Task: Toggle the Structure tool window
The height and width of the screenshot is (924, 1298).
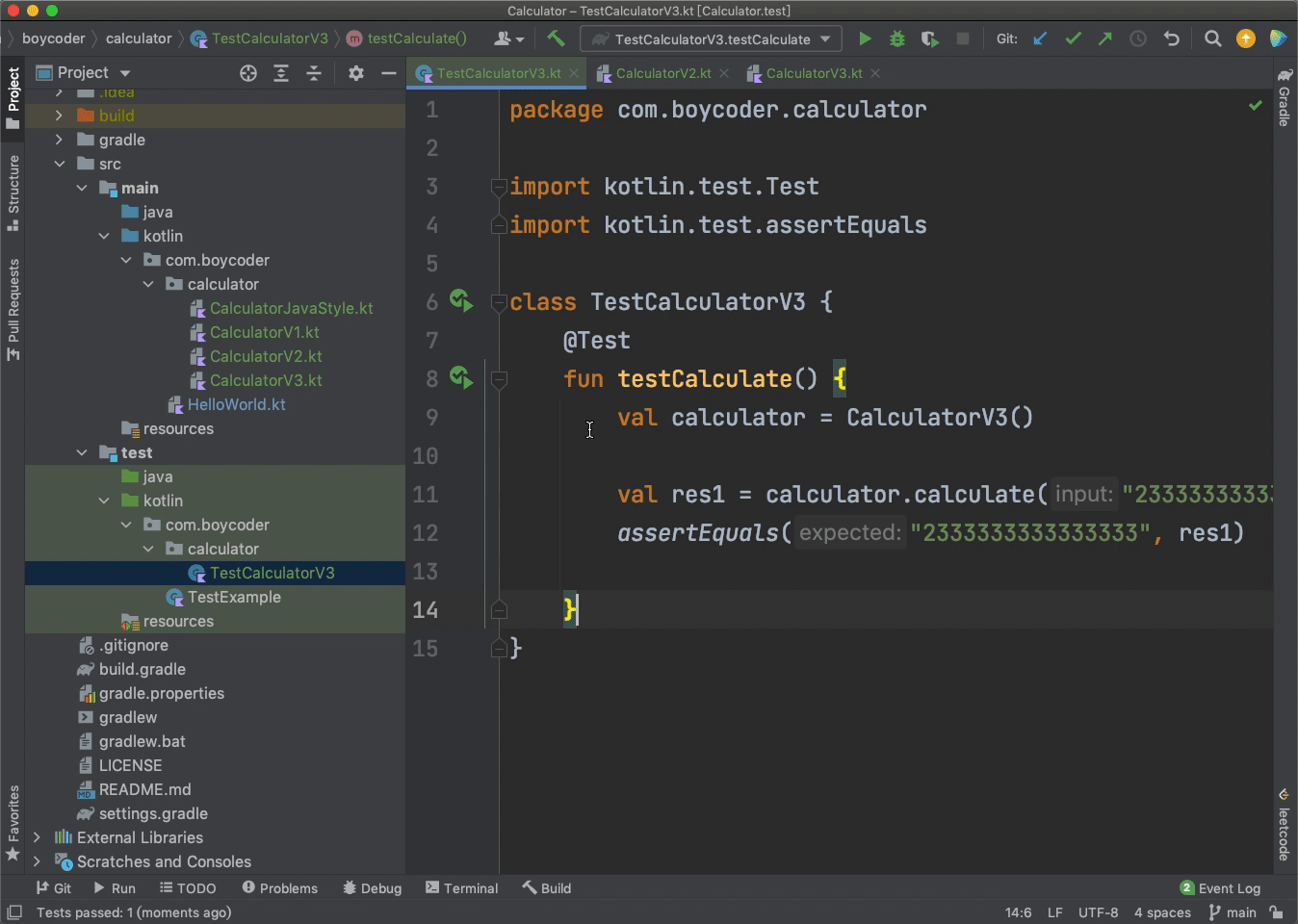Action: (x=13, y=191)
